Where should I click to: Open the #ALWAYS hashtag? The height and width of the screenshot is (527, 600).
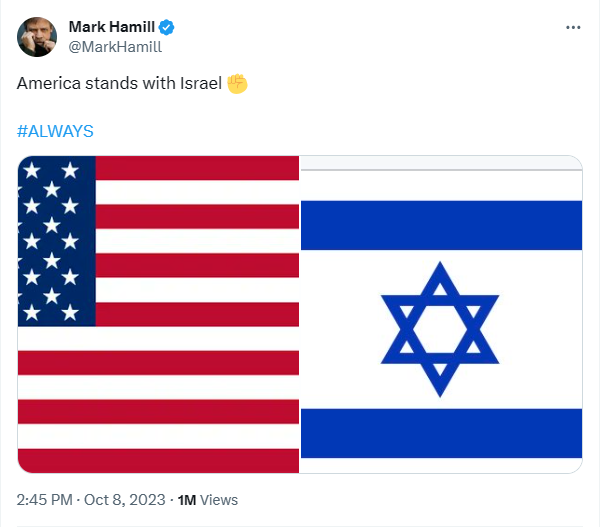click(55, 131)
